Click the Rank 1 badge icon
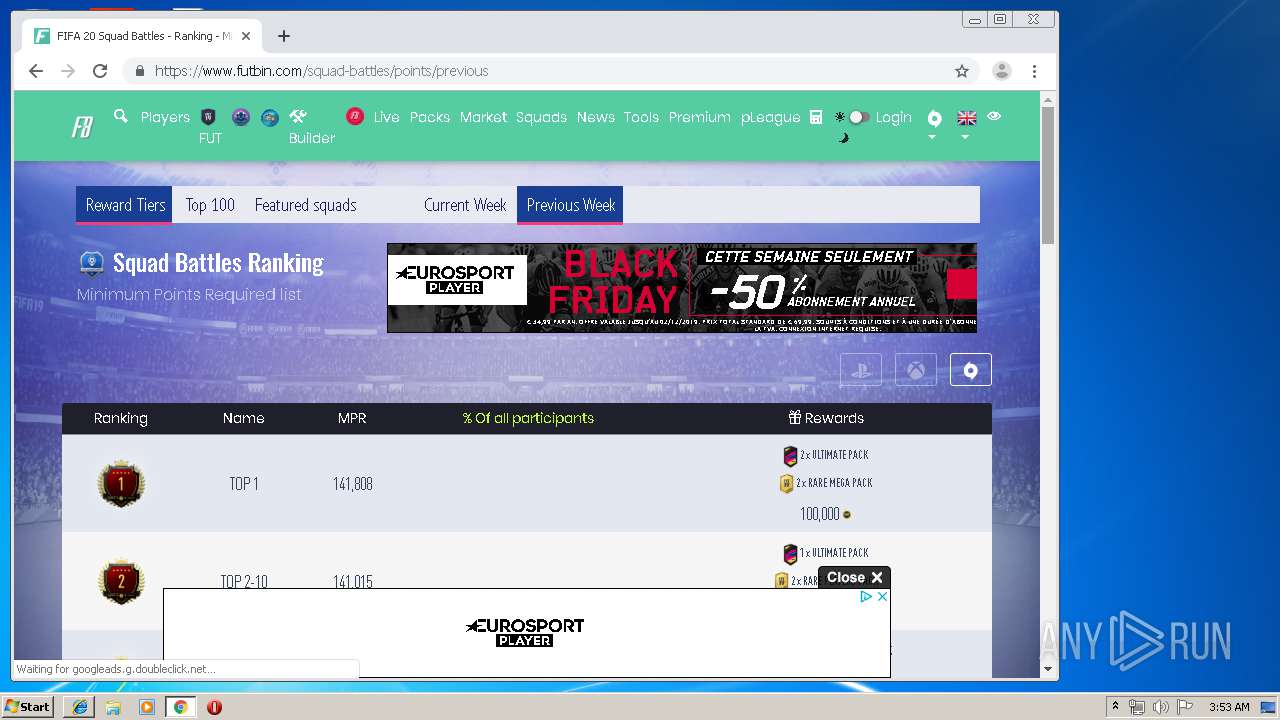Image resolution: width=1280 pixels, height=720 pixels. coord(121,484)
